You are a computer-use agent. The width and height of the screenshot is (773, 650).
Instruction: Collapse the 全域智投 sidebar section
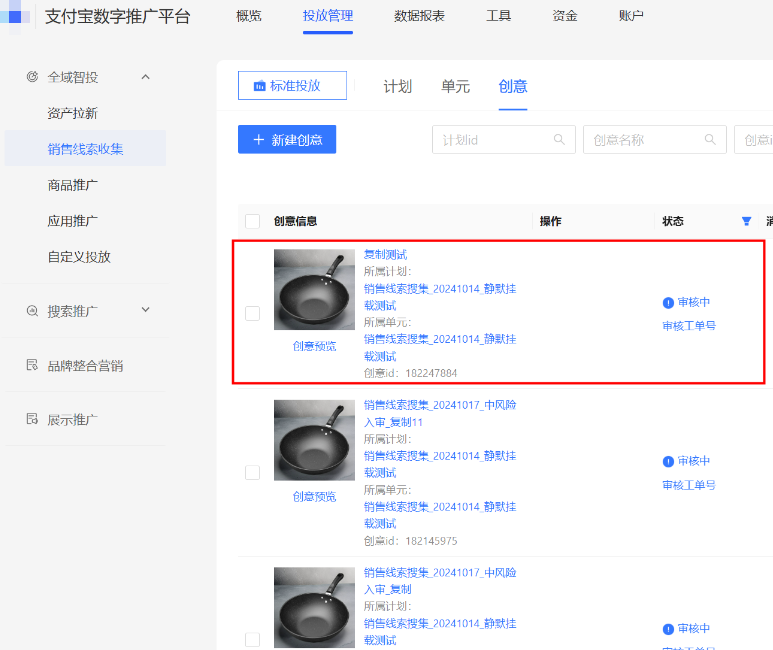145,77
